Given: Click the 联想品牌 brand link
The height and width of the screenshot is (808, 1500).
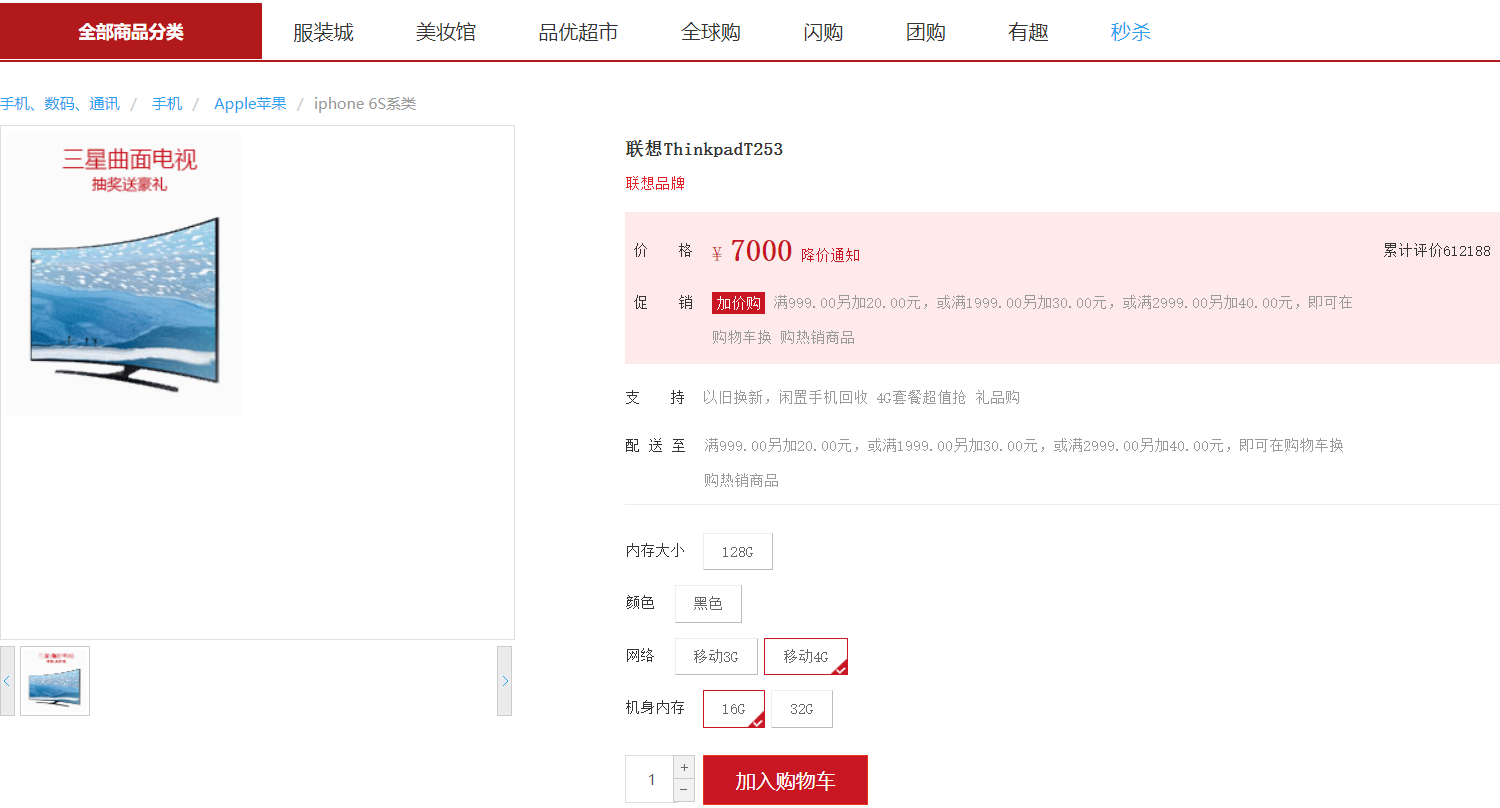Looking at the screenshot, I should [x=655, y=184].
